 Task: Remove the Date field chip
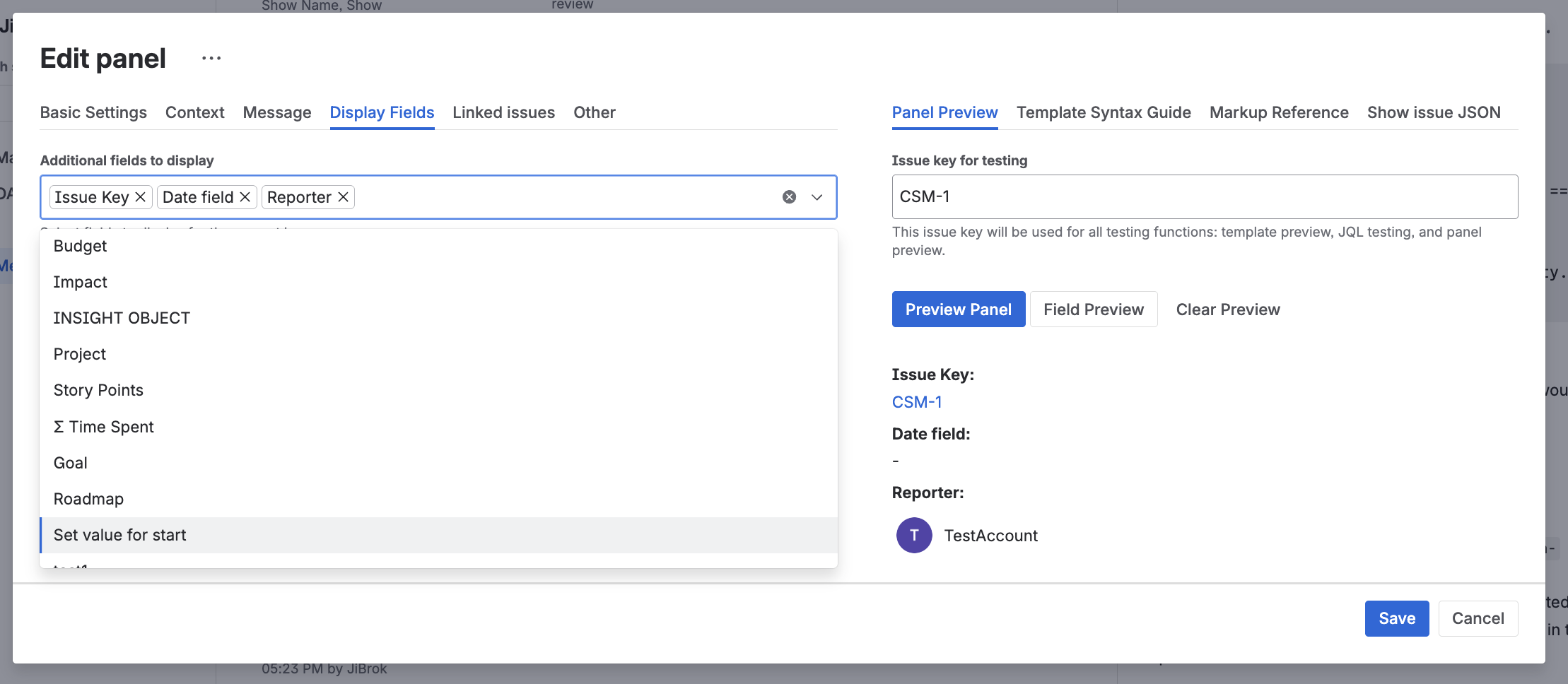coord(244,197)
